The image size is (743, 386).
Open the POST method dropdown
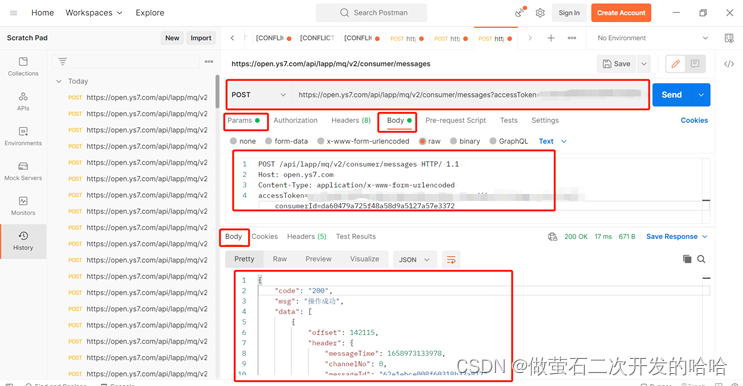point(258,95)
